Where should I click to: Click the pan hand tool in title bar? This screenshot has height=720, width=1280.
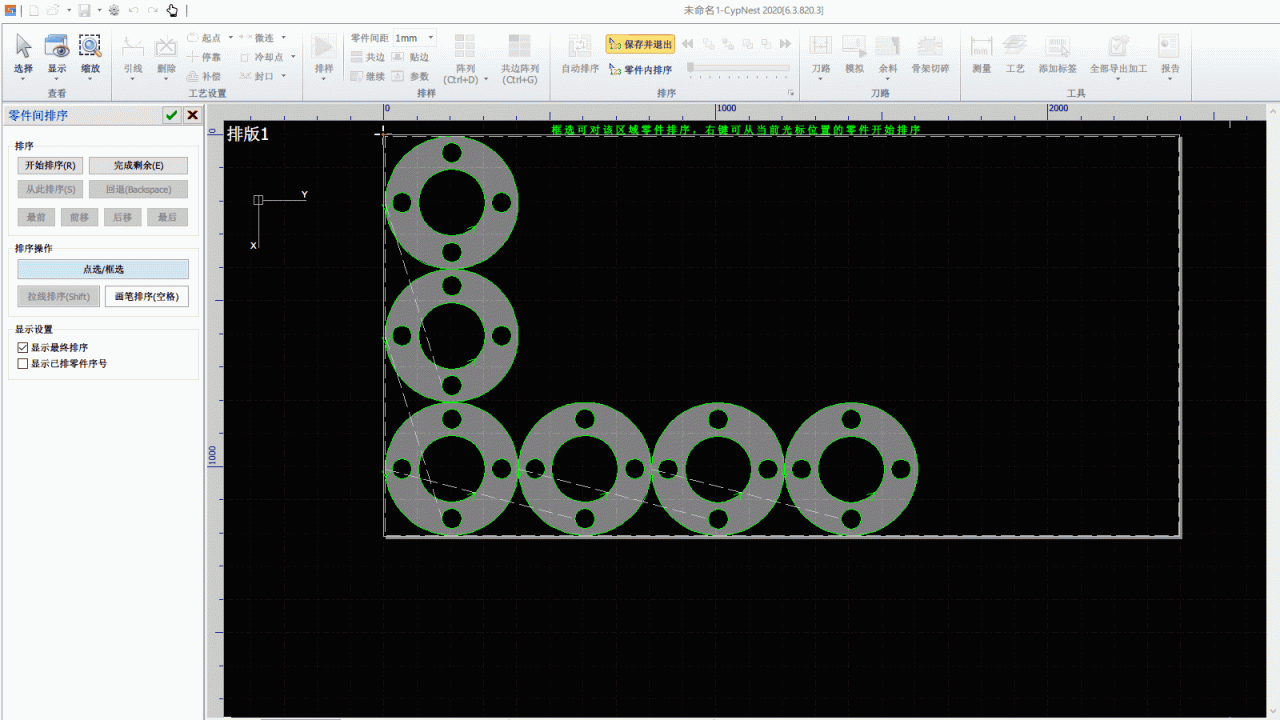[172, 10]
